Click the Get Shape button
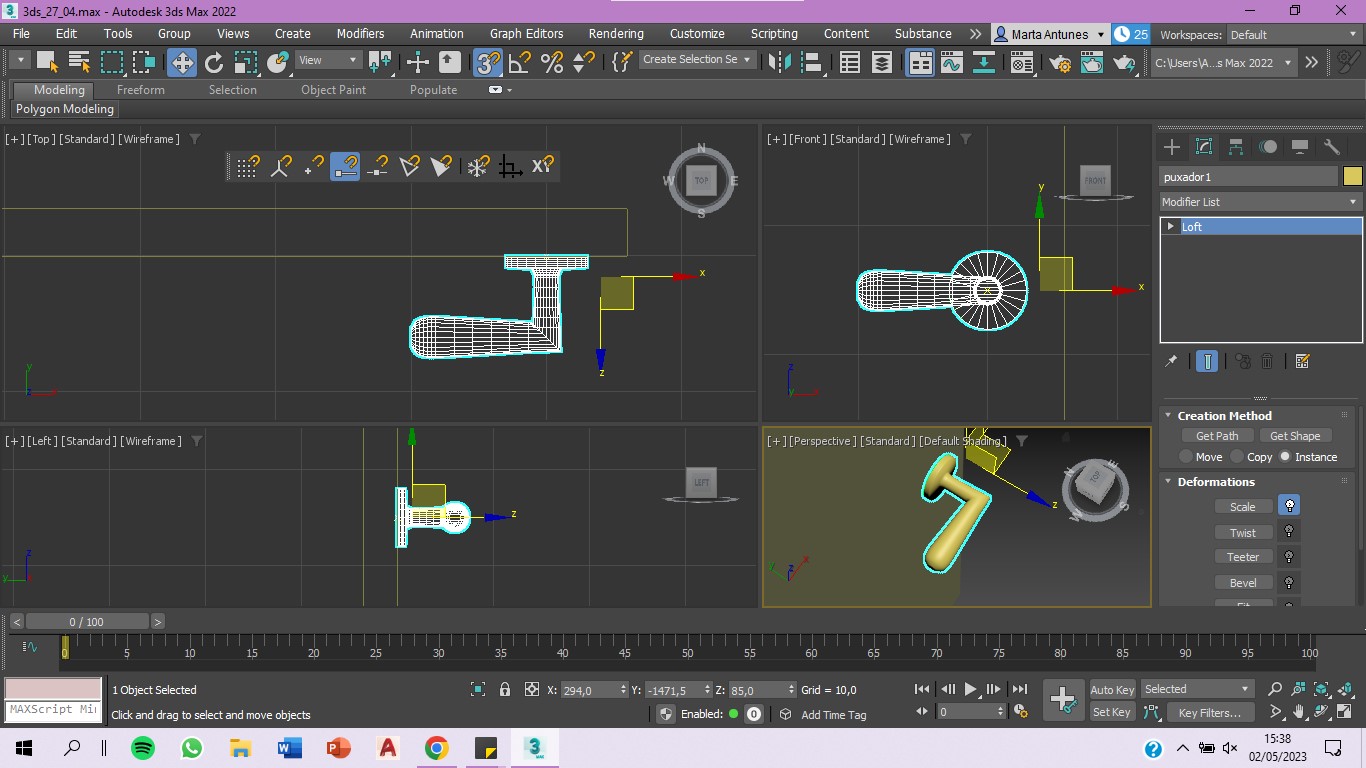Viewport: 1366px width, 768px height. click(x=1295, y=436)
